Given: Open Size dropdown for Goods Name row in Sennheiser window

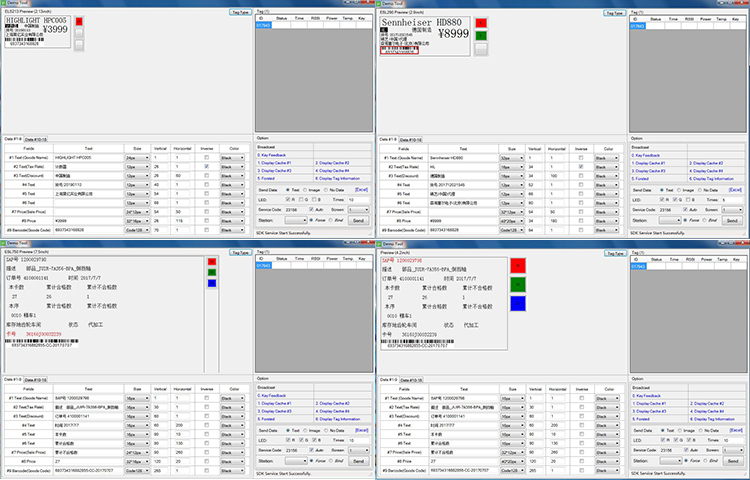Looking at the screenshot, I should click(x=509, y=158).
